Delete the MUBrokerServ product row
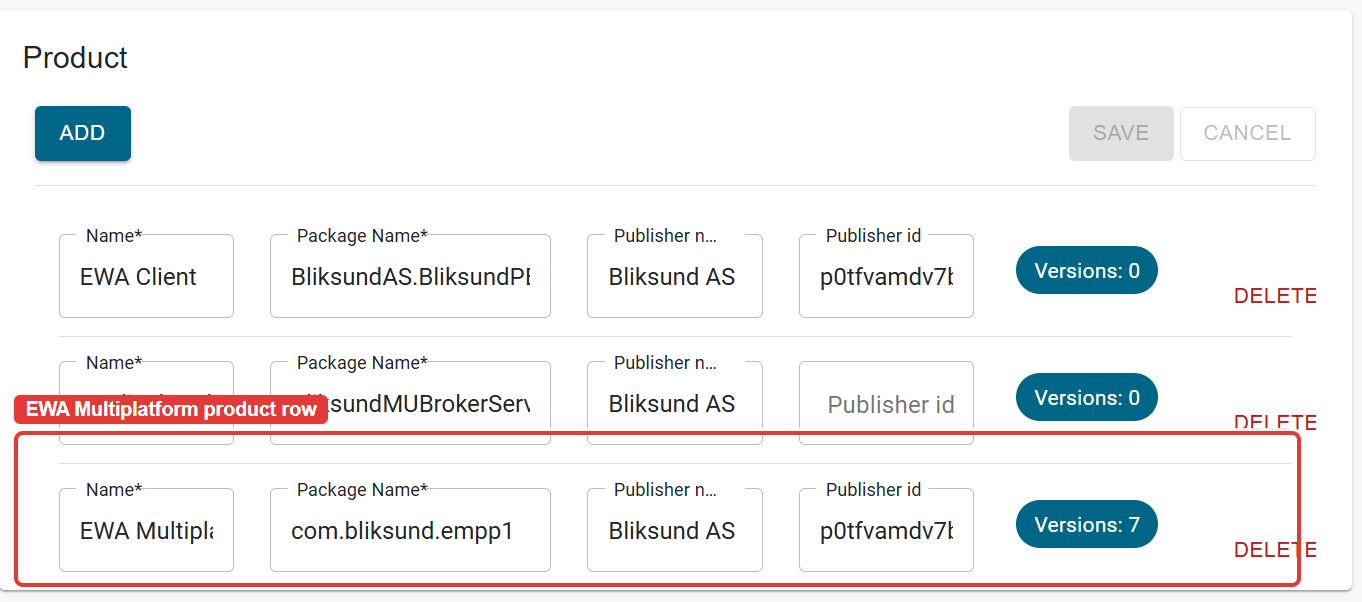Screen dimensions: 1362x602 click(1274, 423)
